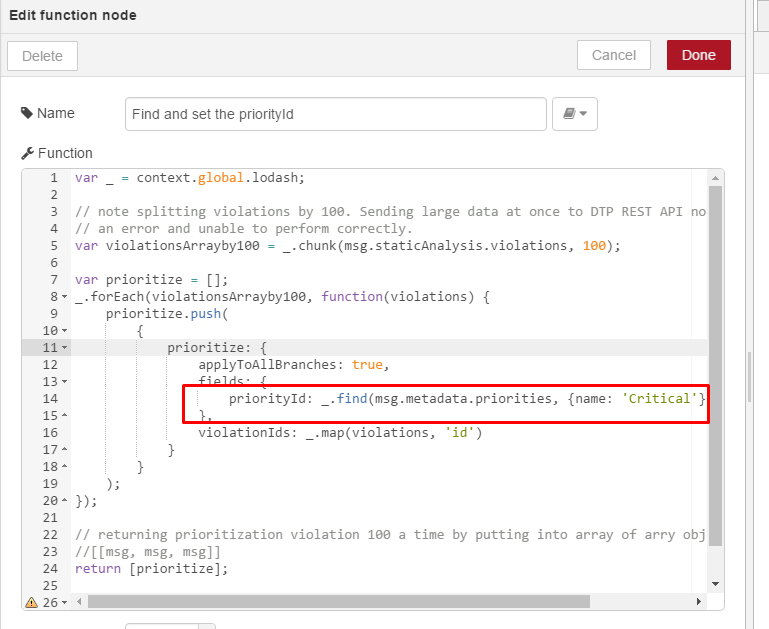Image resolution: width=769 pixels, height=629 pixels.
Task: Click the editor scrollbar up arrow
Action: (715, 178)
